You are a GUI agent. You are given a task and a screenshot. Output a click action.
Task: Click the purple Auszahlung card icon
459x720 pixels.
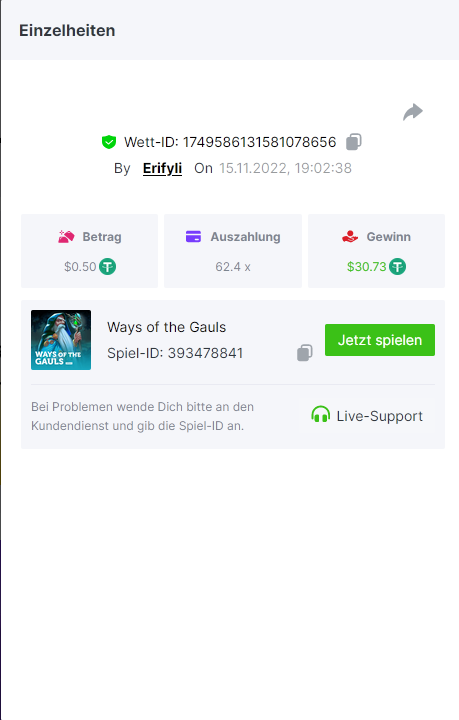click(x=193, y=236)
